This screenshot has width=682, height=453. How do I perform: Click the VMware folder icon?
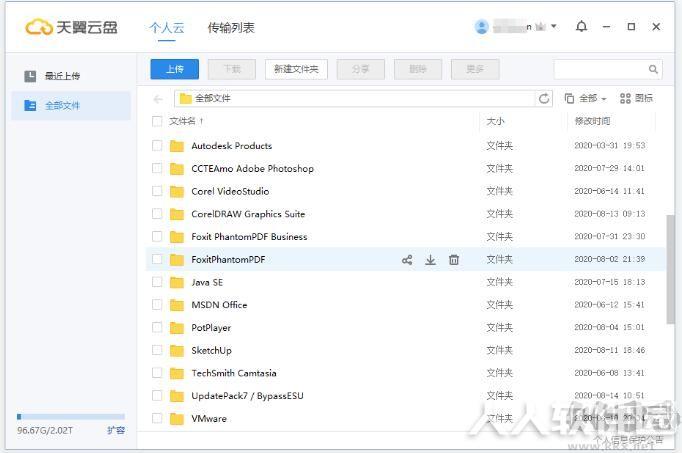177,419
